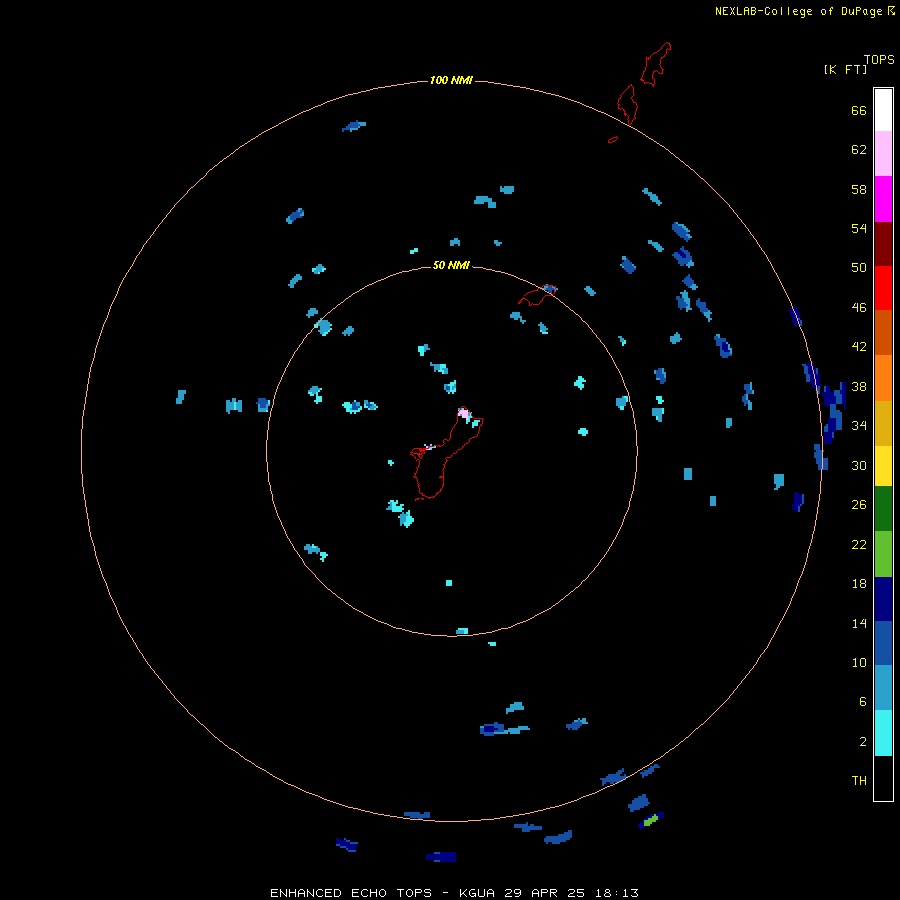The image size is (900, 900).
Task: Select the legend value 14
Action: [859, 623]
